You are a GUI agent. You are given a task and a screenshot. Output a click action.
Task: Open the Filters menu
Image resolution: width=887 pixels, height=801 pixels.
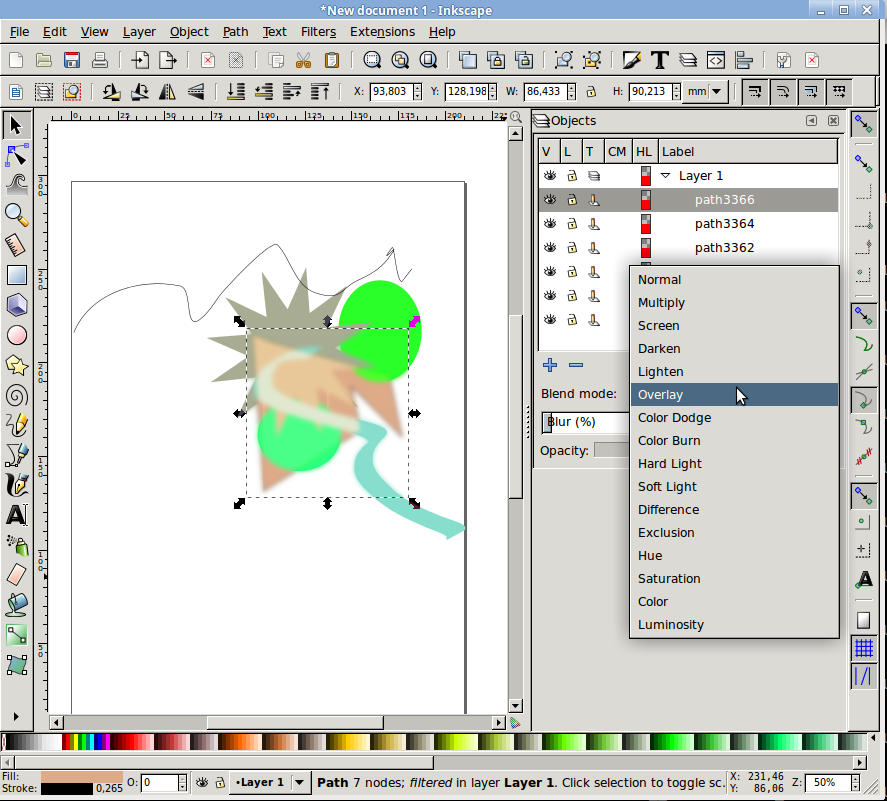(318, 32)
